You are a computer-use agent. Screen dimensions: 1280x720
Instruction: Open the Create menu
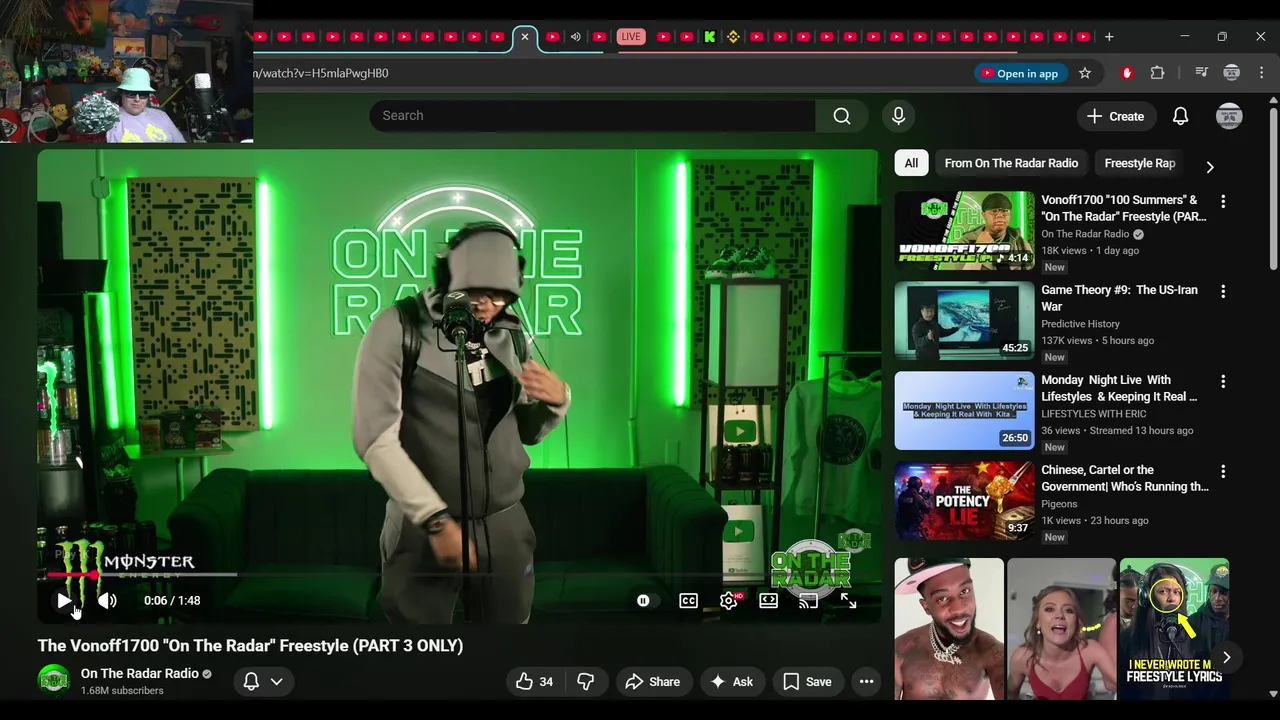[1115, 116]
